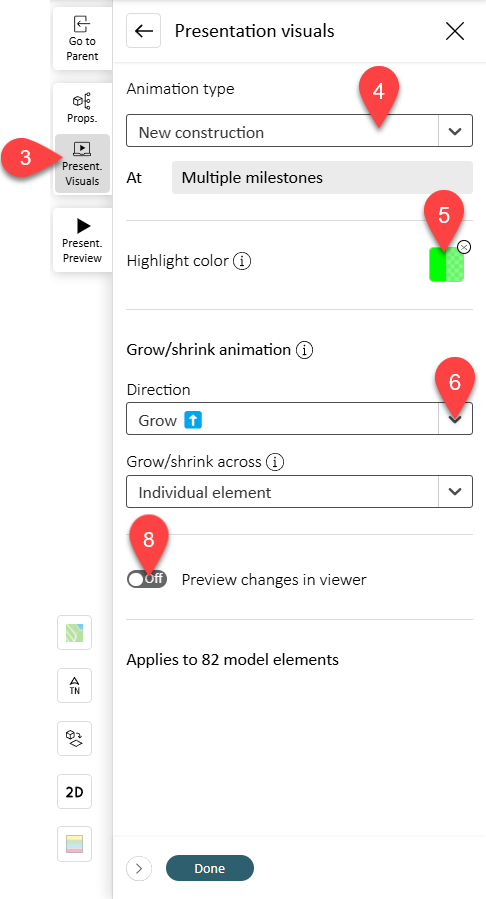Click the map layer icon in sidebar
Screen dimensions: 486x899
pyautogui.click(x=75, y=632)
